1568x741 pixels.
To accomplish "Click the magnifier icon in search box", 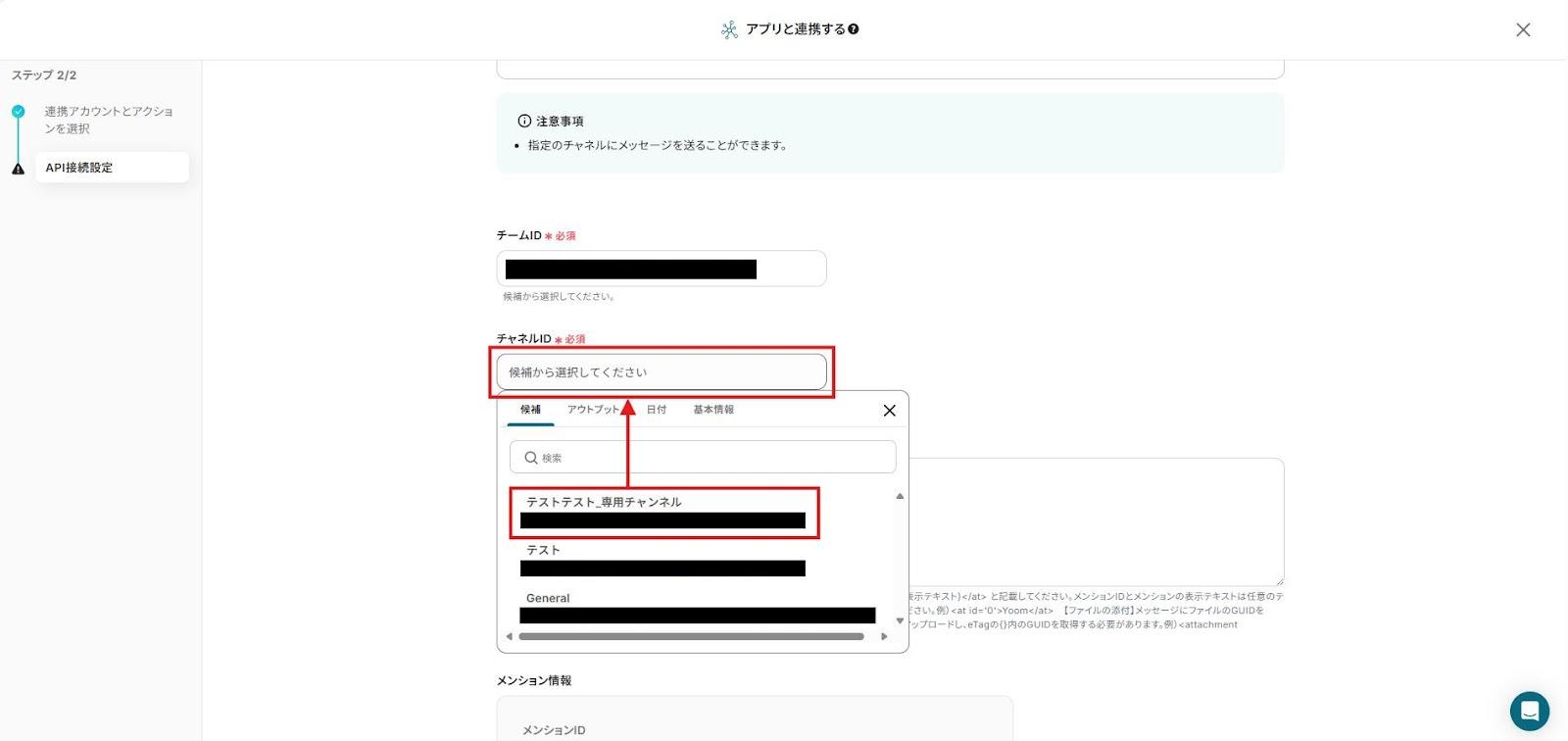I will click(x=531, y=458).
